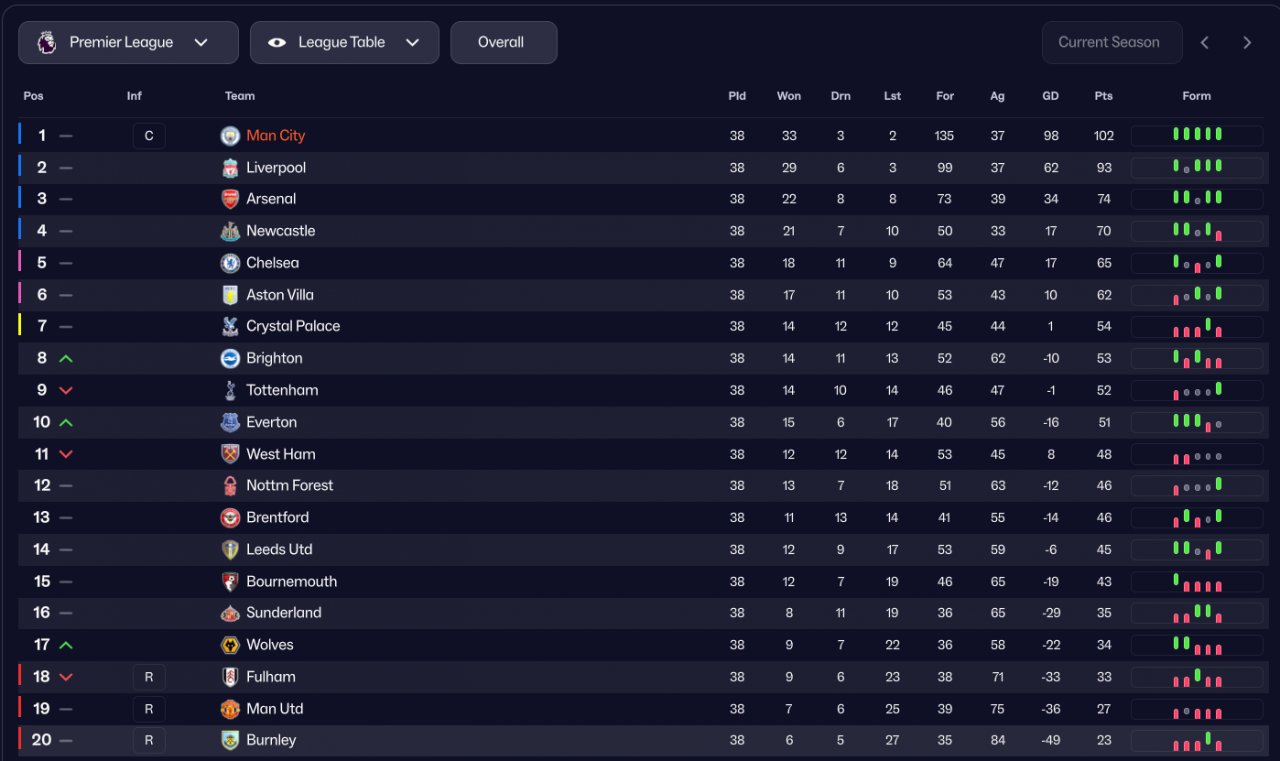Click the Man Utd club crest
The height and width of the screenshot is (761, 1280).
pos(230,709)
